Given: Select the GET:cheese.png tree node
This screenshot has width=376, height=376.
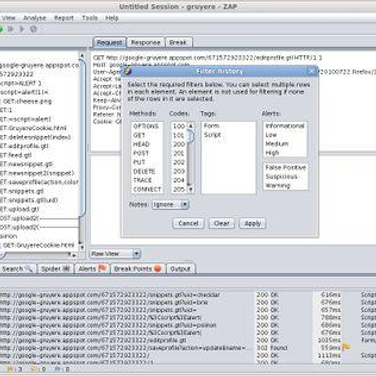Looking at the screenshot, I should pyautogui.click(x=27, y=101).
